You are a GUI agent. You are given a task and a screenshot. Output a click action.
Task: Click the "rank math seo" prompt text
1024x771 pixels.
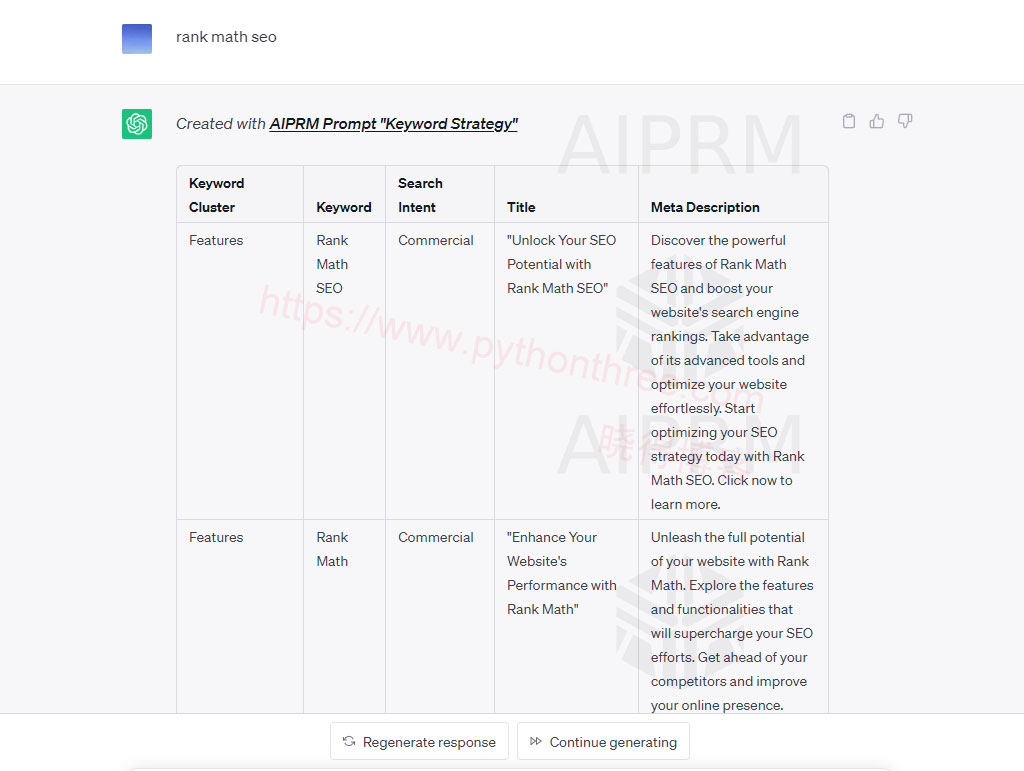226,37
